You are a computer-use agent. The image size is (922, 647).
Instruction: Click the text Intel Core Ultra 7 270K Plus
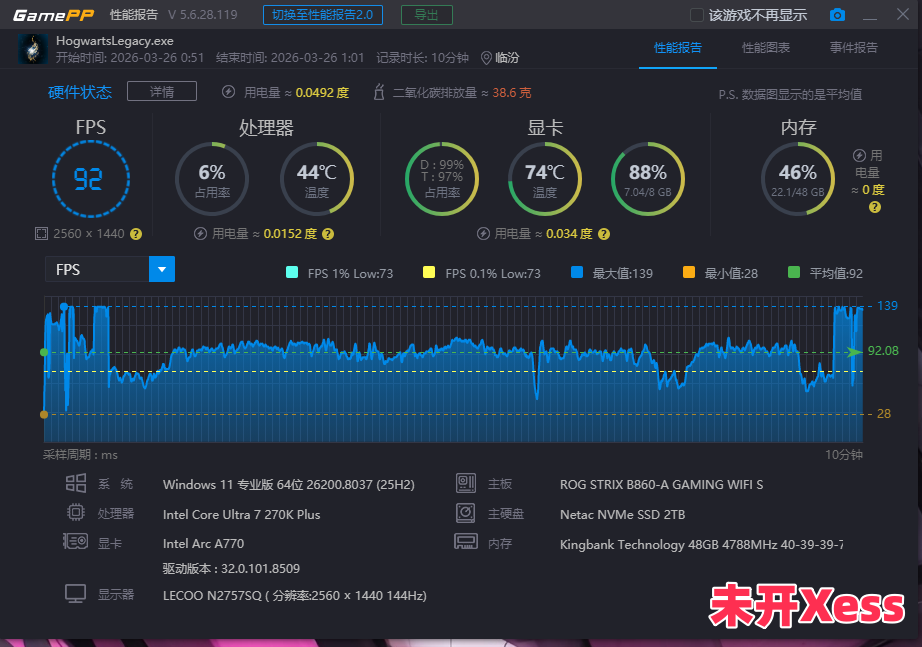pos(242,515)
